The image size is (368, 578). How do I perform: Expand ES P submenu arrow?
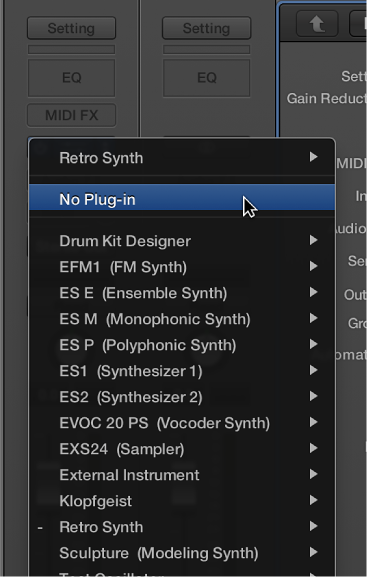point(313,344)
